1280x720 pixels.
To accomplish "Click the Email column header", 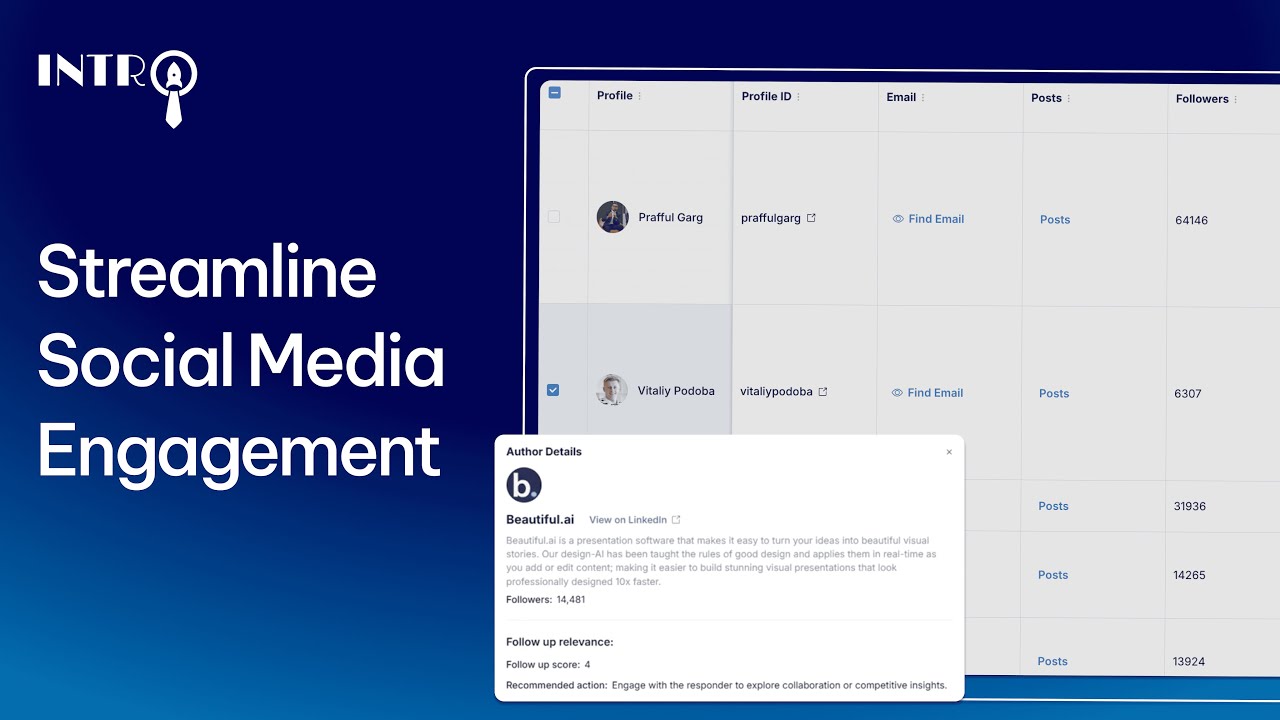I will point(901,98).
